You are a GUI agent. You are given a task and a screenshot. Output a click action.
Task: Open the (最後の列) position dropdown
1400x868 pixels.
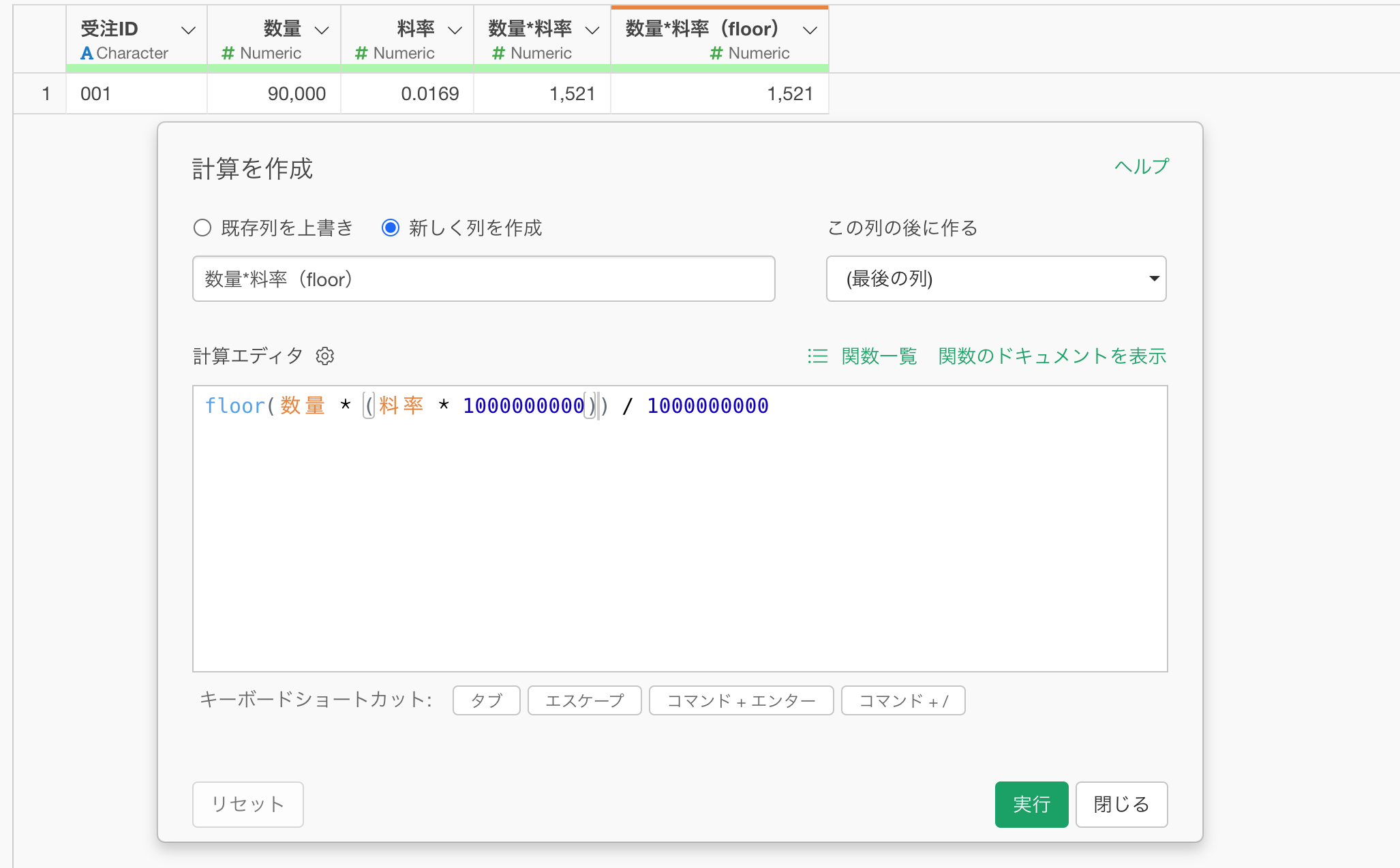click(x=996, y=279)
